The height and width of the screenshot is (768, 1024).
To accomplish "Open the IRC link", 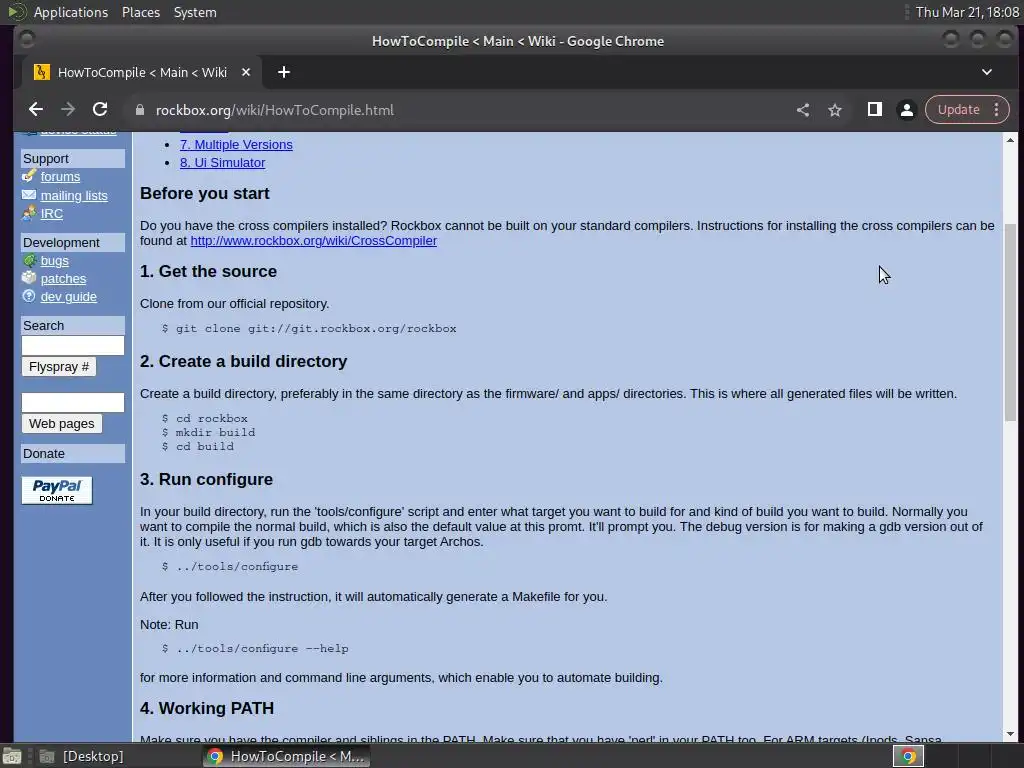I will pos(52,214).
